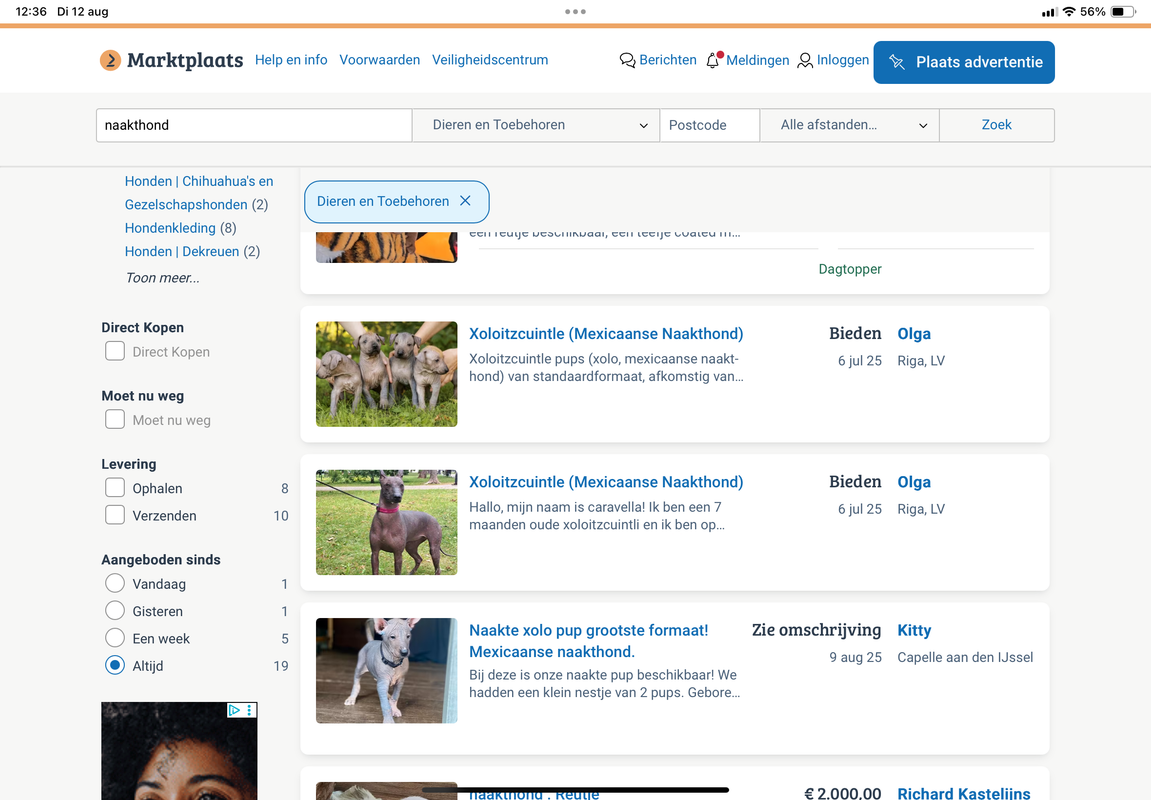The image size is (1151, 800).
Task: Open the Xoloitzcuintle pups listing title
Action: (606, 334)
